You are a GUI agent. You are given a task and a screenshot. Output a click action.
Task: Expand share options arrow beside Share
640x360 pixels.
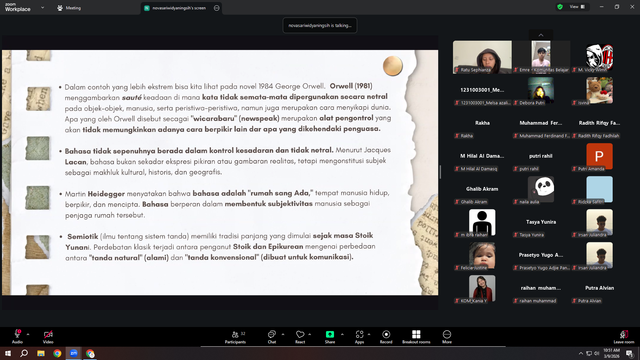coord(342,334)
